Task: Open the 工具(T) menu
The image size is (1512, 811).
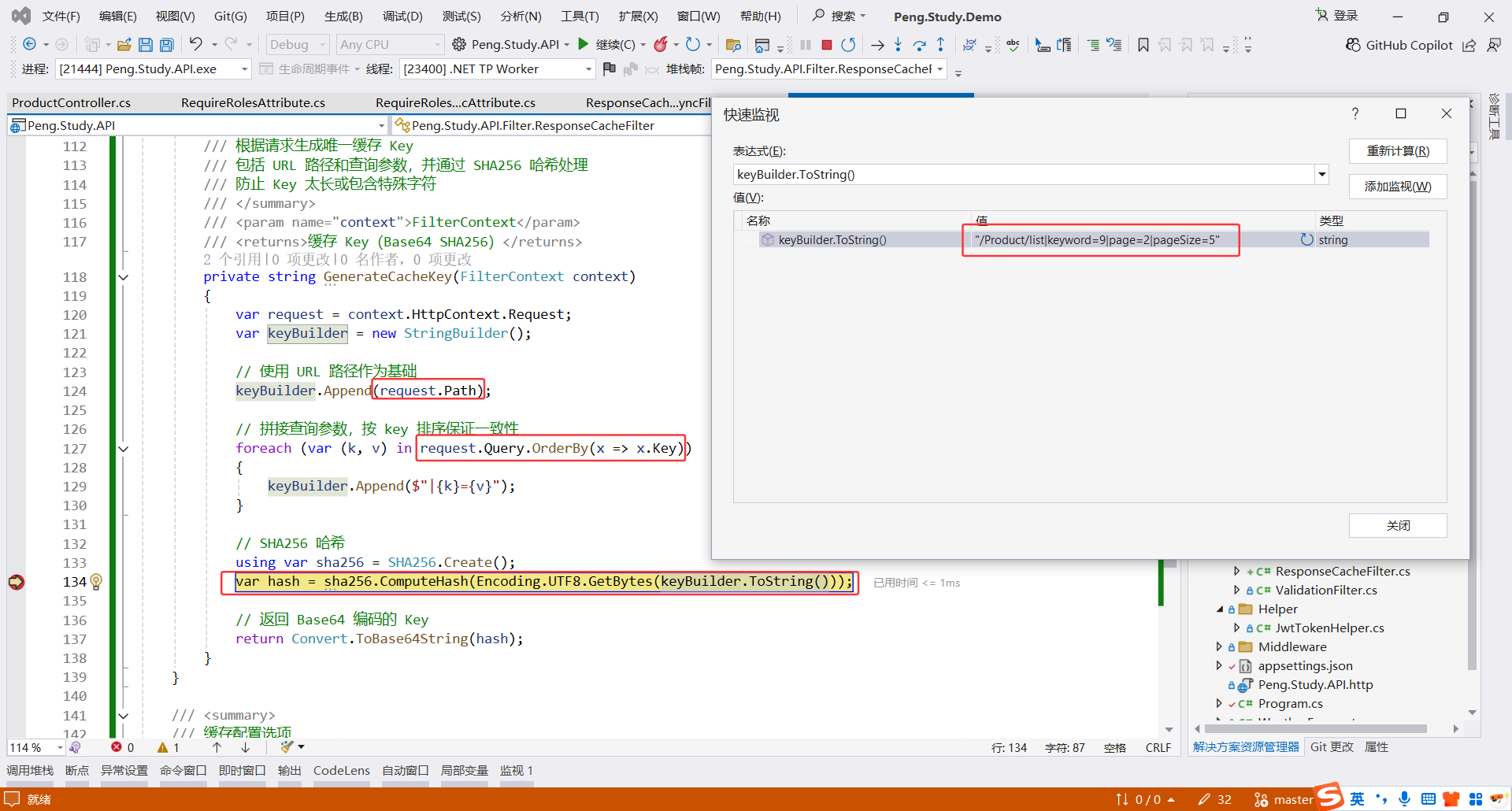Action: pos(580,17)
